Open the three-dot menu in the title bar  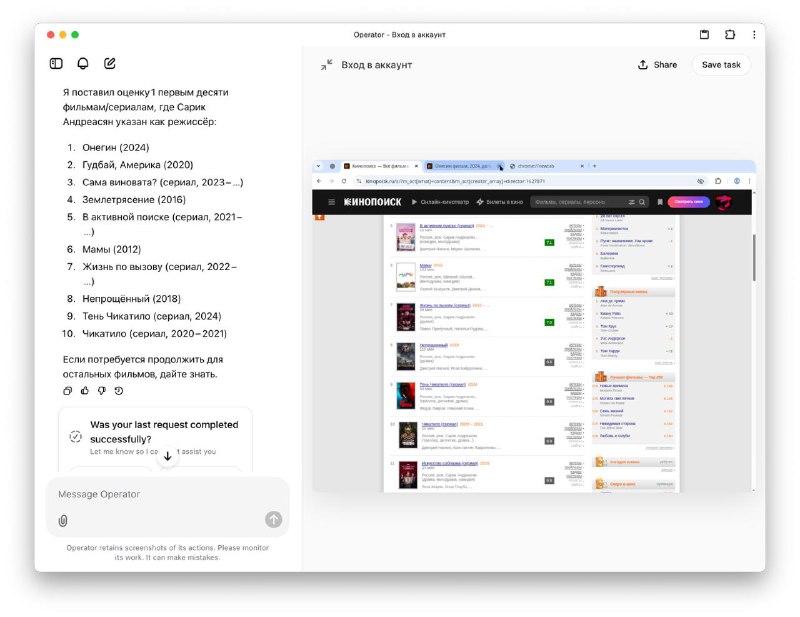pos(754,35)
